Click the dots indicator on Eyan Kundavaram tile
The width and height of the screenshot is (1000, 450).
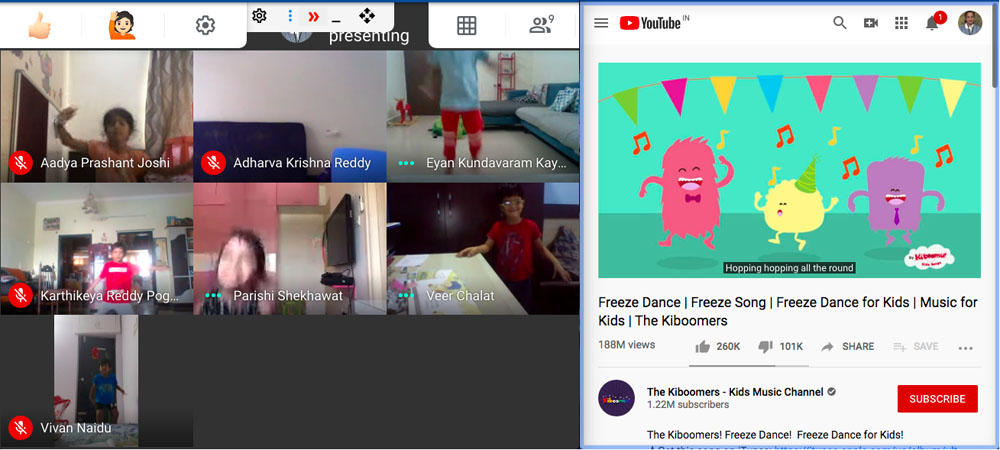tap(406, 163)
